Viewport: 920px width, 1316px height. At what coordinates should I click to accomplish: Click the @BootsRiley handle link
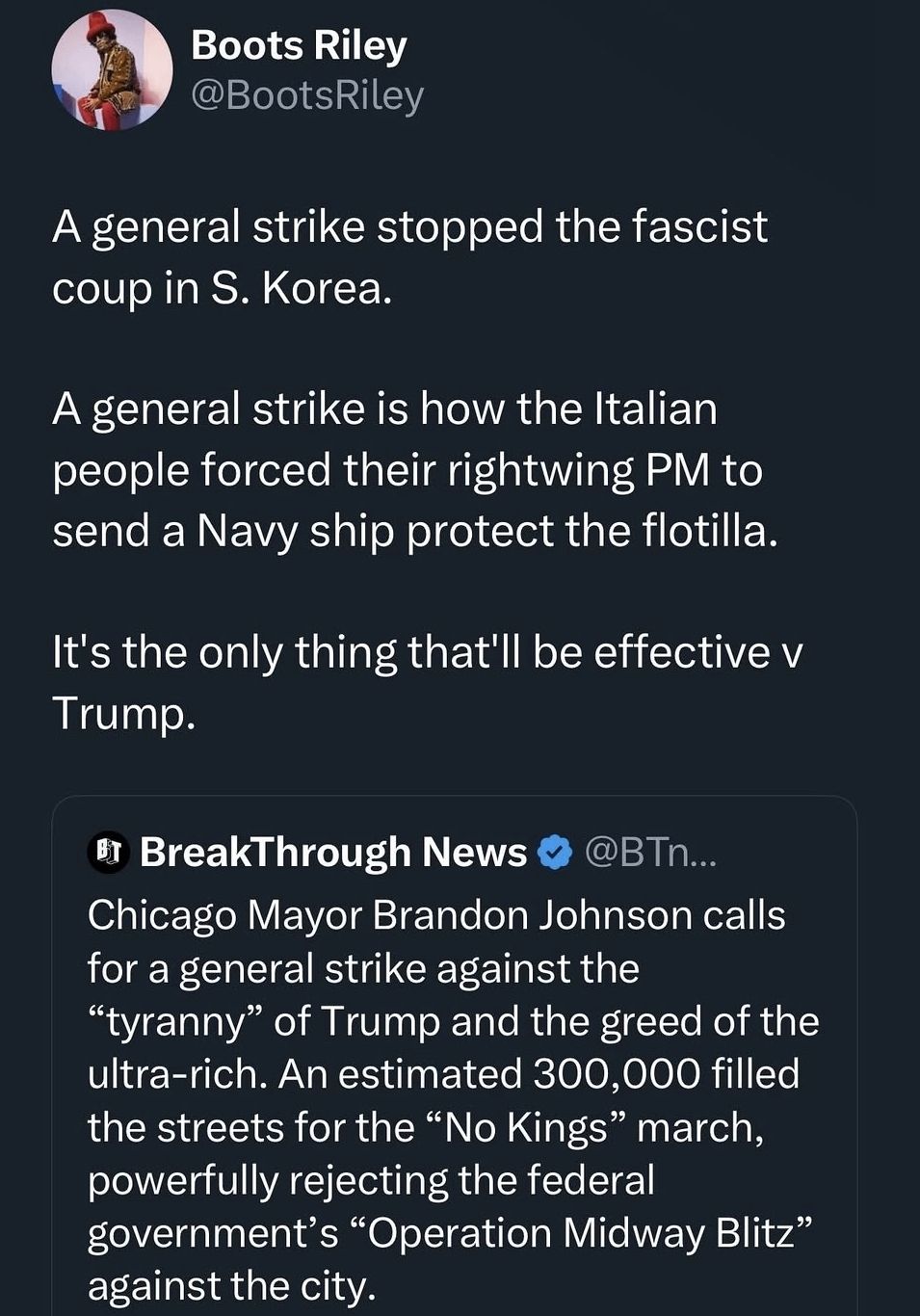point(308,94)
